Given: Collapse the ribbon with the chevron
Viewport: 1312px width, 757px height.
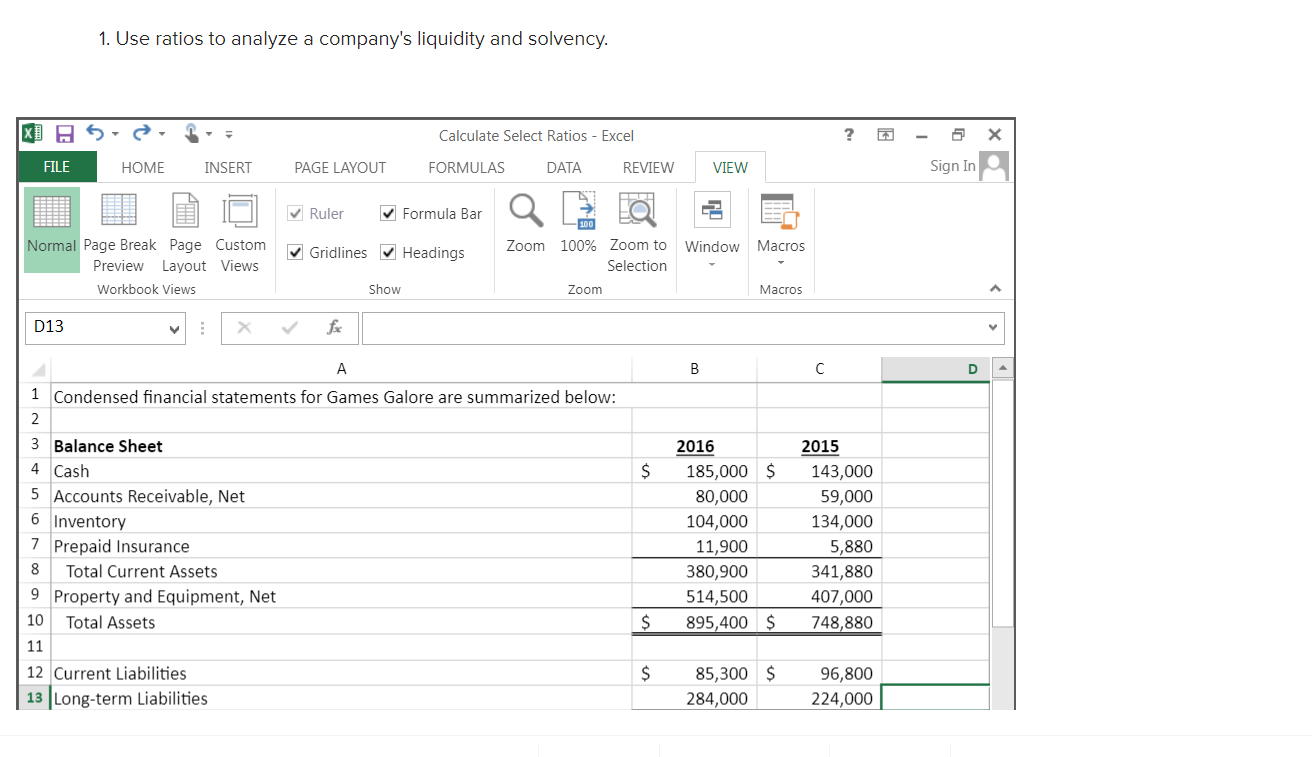Looking at the screenshot, I should 995,289.
